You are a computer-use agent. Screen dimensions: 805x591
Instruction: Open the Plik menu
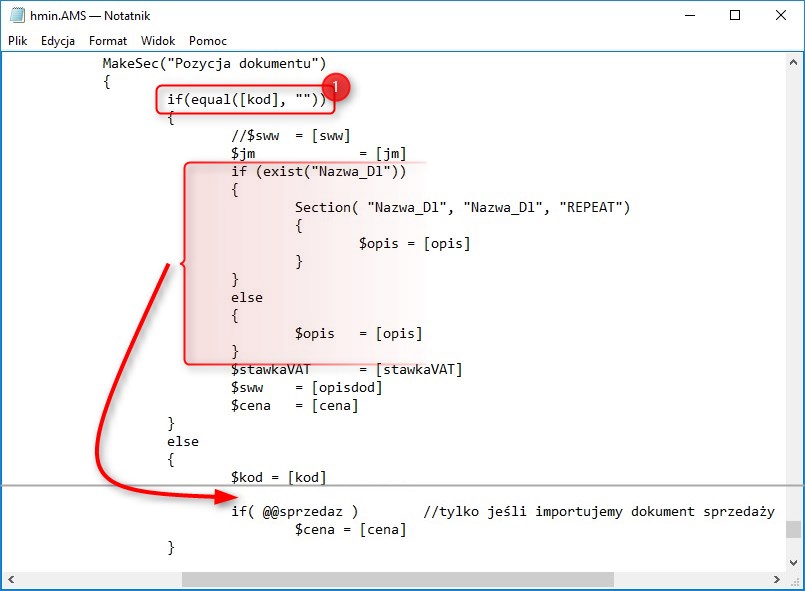[x=18, y=41]
